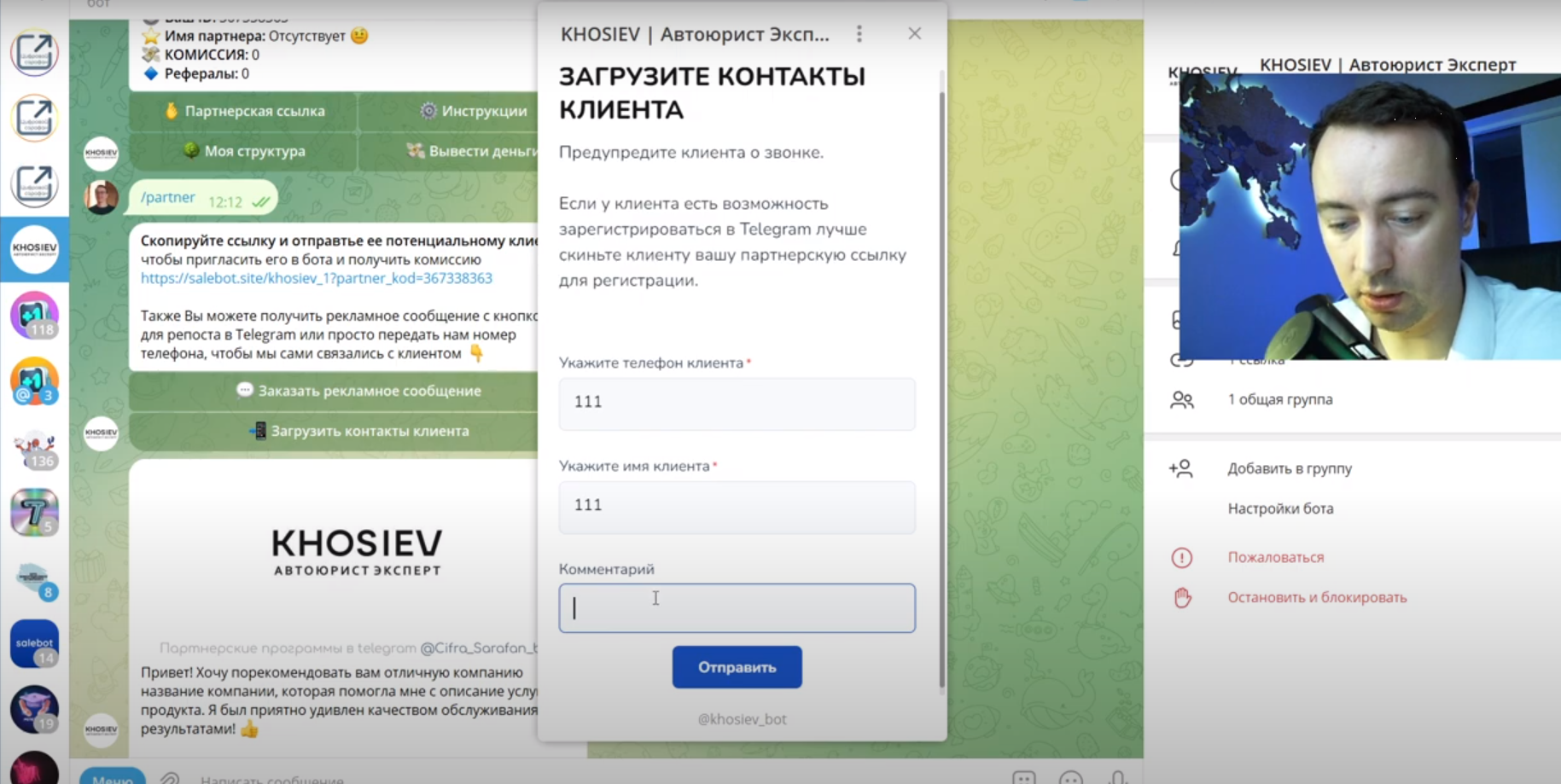Open the three-dot menu in the web app header
This screenshot has height=784, width=1561.
click(859, 34)
